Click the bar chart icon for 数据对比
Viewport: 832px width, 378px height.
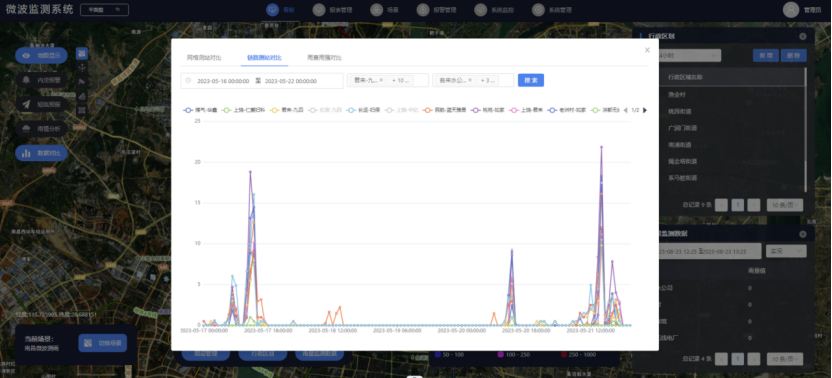click(x=26, y=153)
